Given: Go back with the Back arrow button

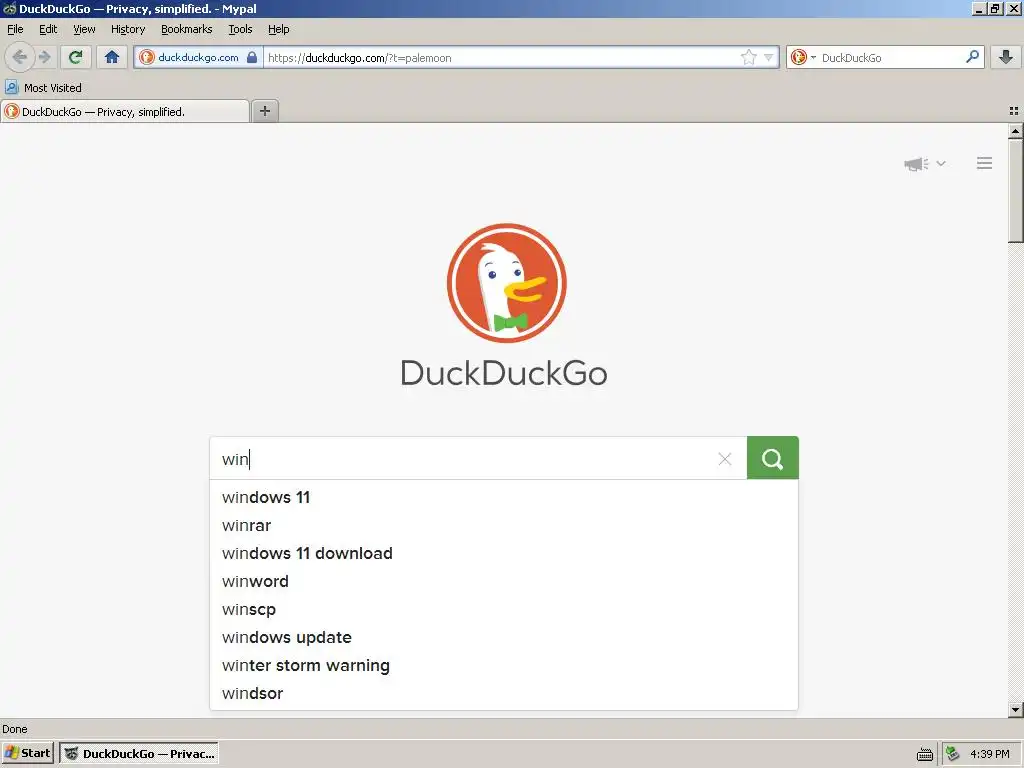Looking at the screenshot, I should (x=20, y=57).
